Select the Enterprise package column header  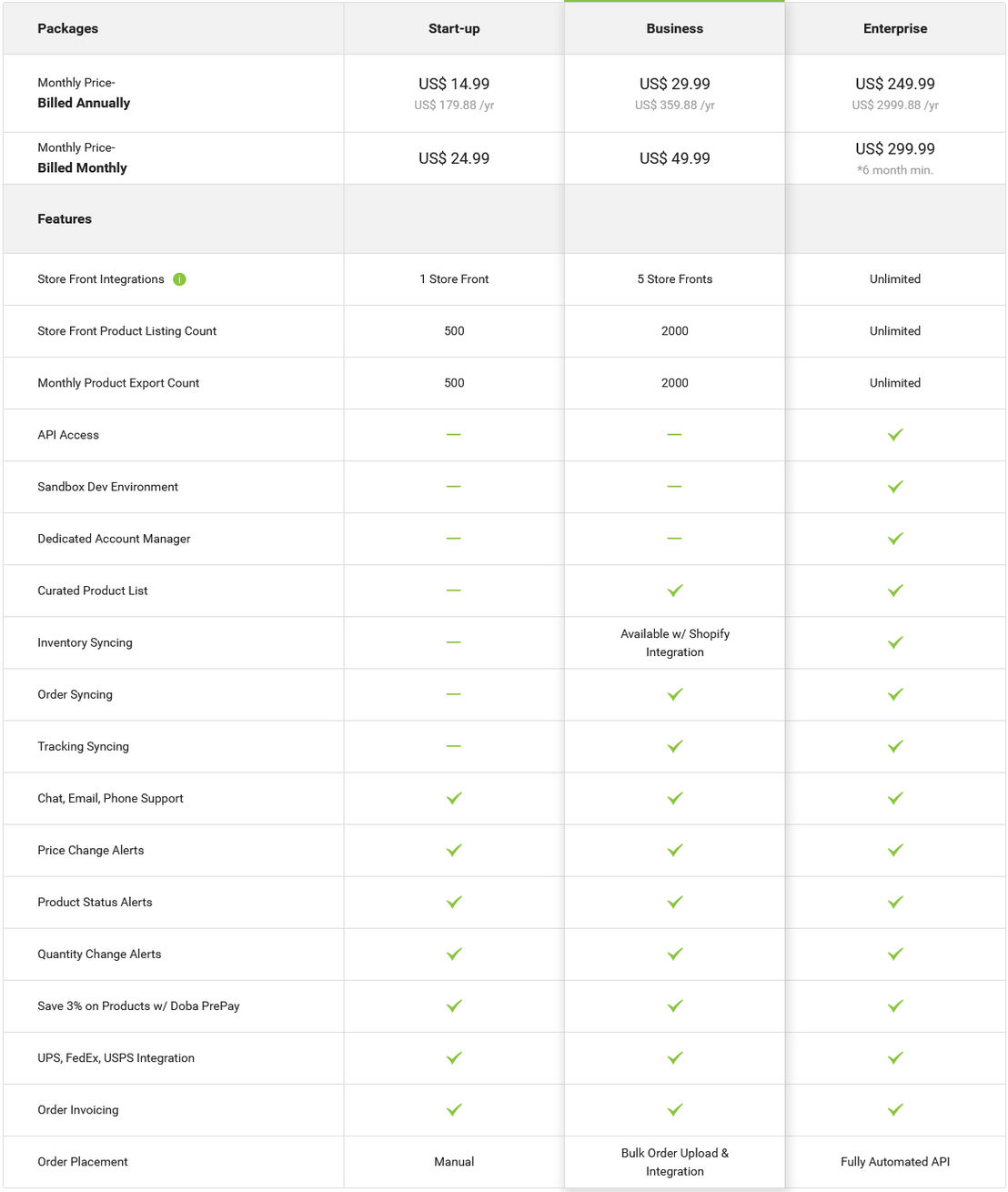pyautogui.click(x=895, y=28)
